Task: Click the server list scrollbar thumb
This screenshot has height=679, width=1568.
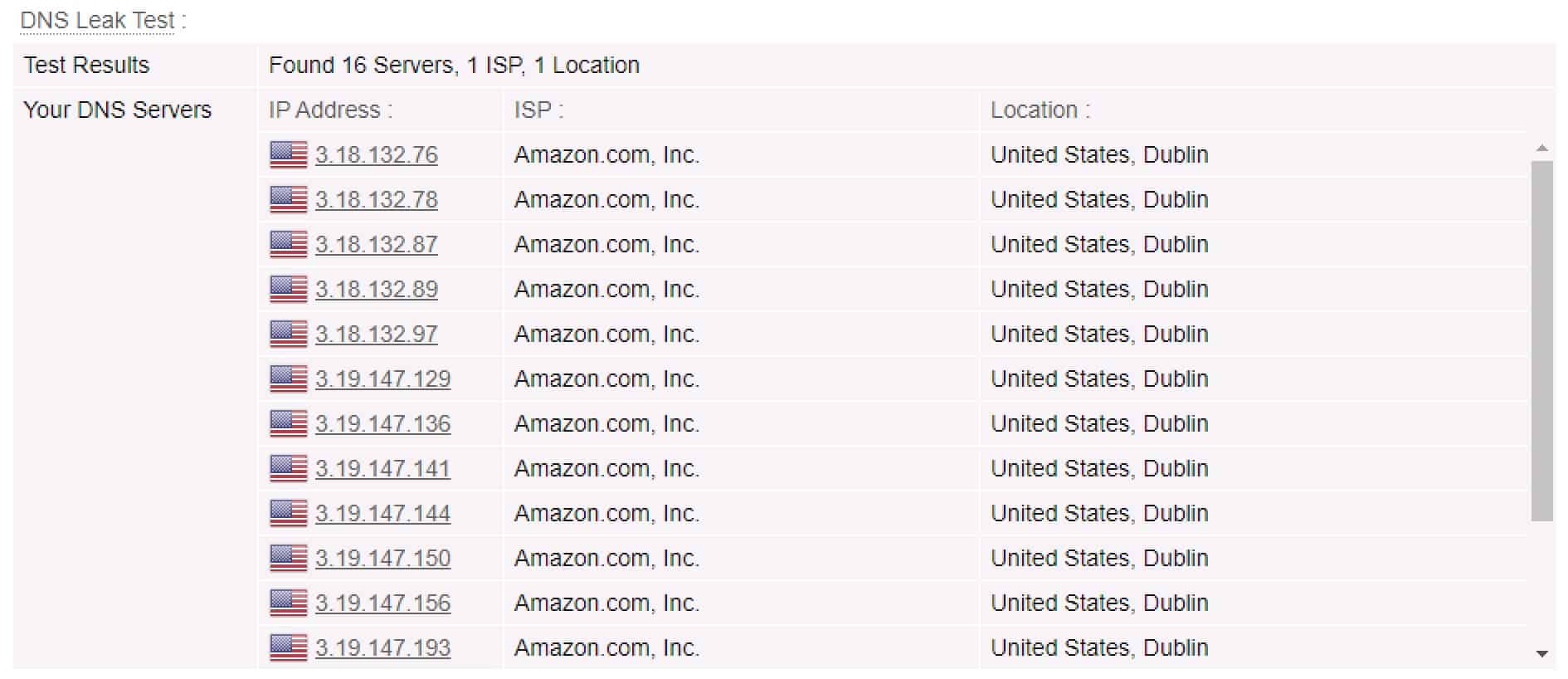Action: pos(1542,341)
